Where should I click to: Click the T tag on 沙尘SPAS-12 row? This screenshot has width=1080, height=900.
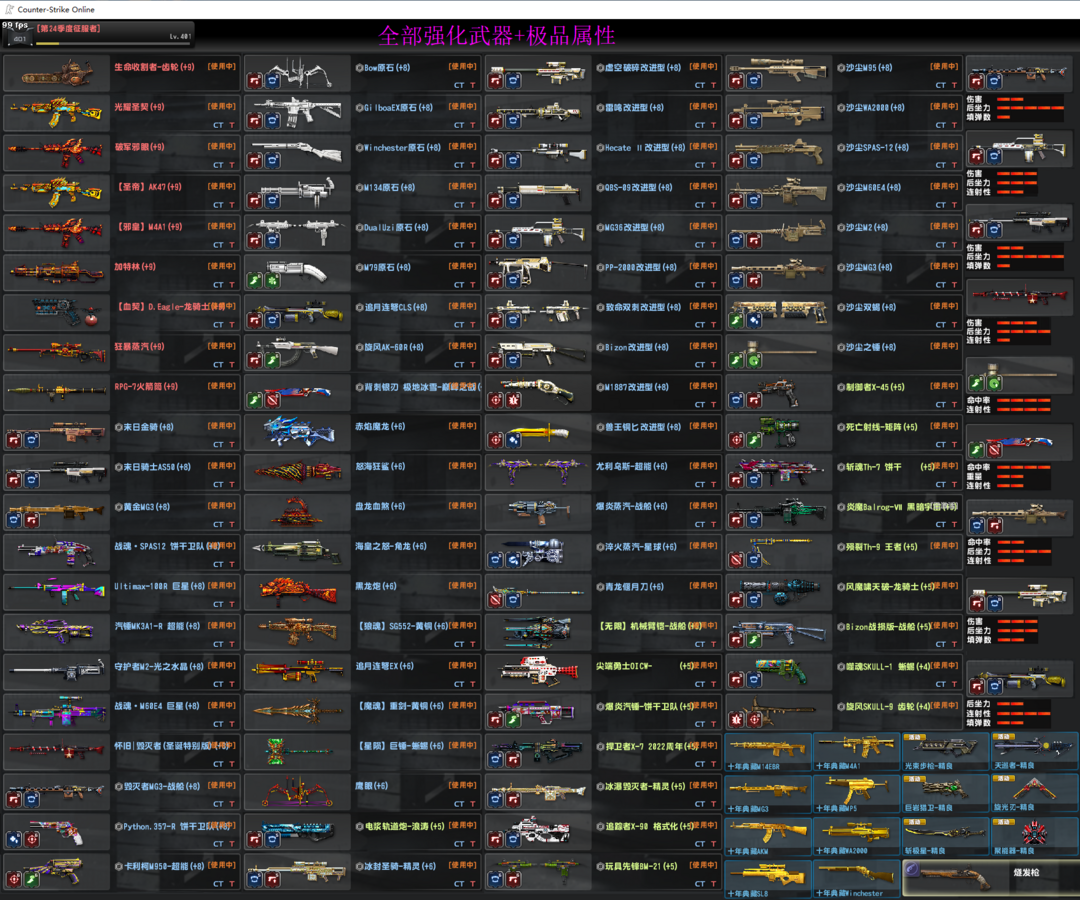point(955,165)
